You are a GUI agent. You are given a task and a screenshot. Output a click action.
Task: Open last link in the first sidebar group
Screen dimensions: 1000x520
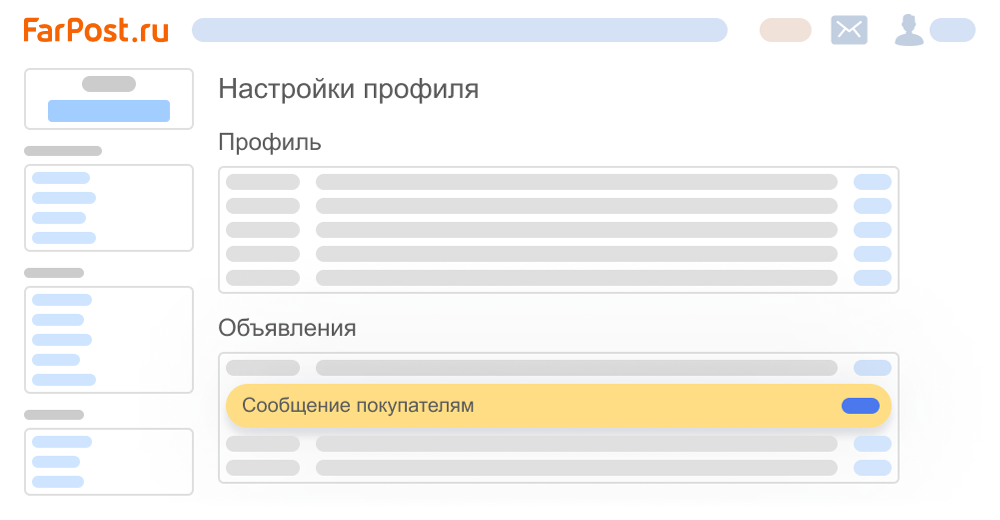64,238
